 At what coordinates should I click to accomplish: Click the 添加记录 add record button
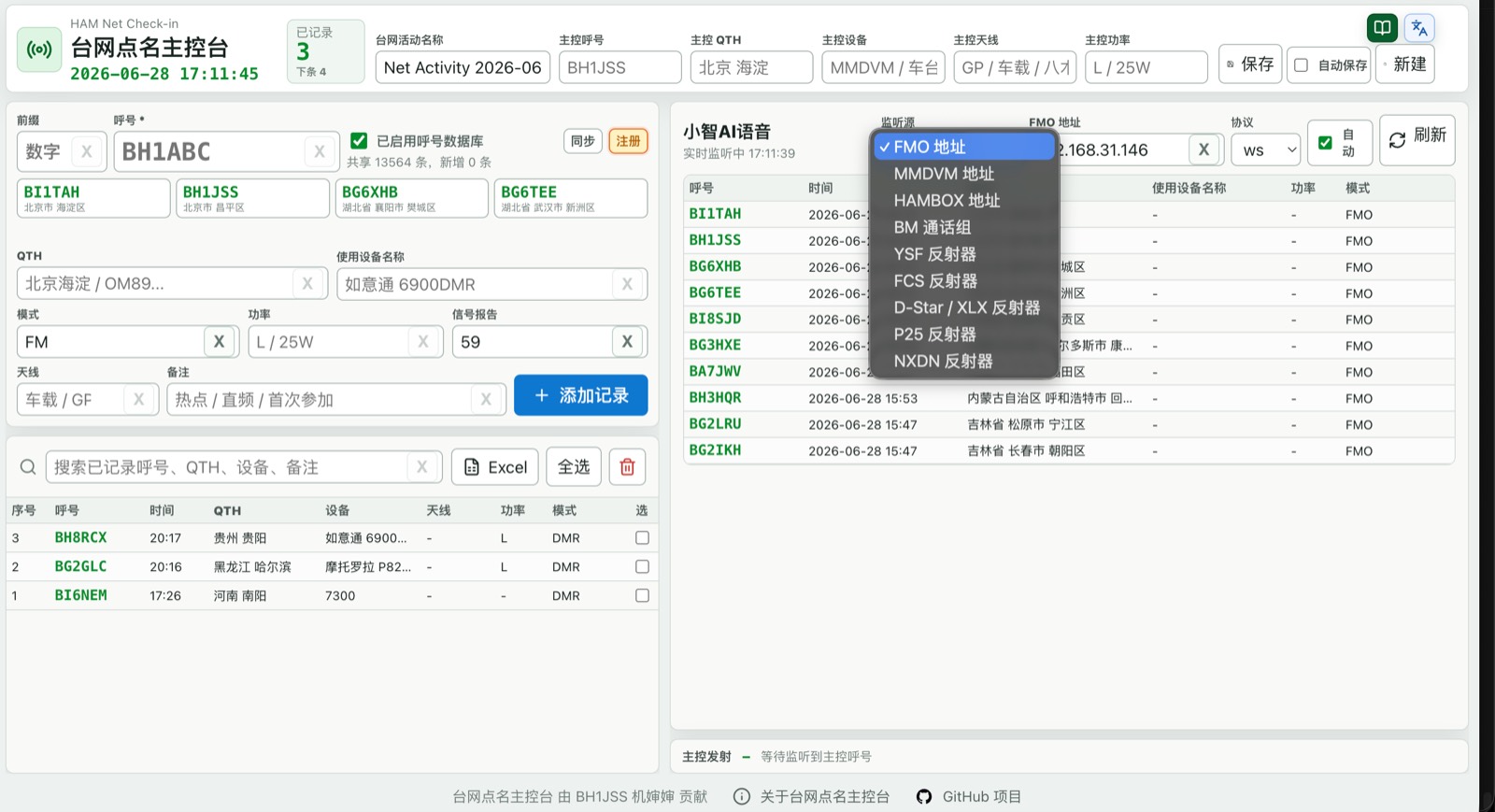[x=580, y=395]
